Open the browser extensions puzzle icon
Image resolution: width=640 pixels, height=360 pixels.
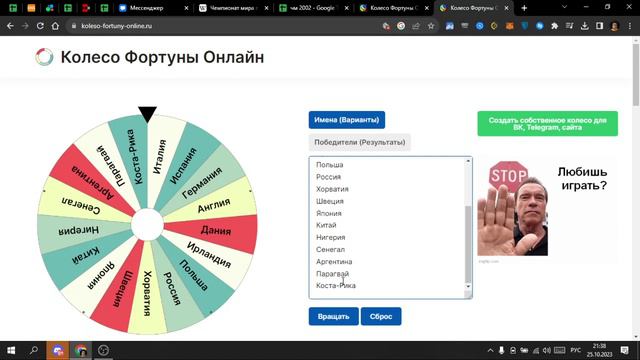(x=554, y=26)
